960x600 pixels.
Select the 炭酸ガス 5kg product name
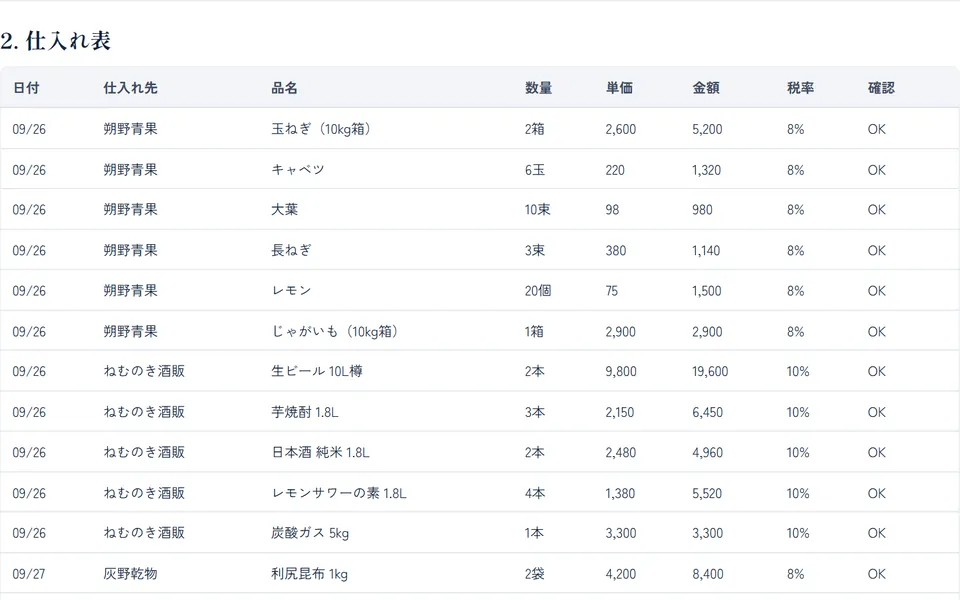pyautogui.click(x=310, y=533)
